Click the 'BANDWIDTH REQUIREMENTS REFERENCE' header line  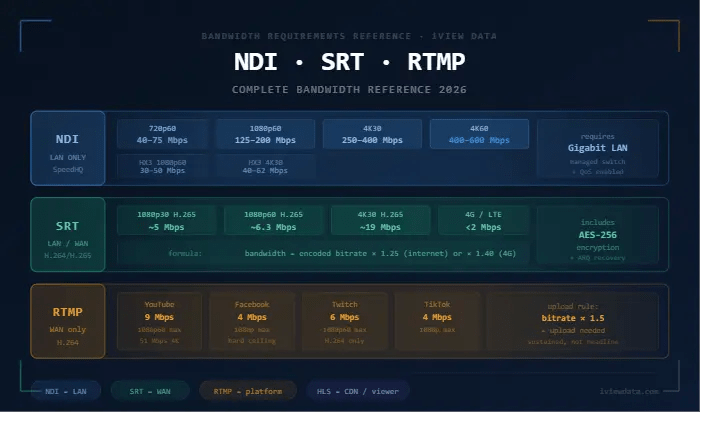[349, 36]
